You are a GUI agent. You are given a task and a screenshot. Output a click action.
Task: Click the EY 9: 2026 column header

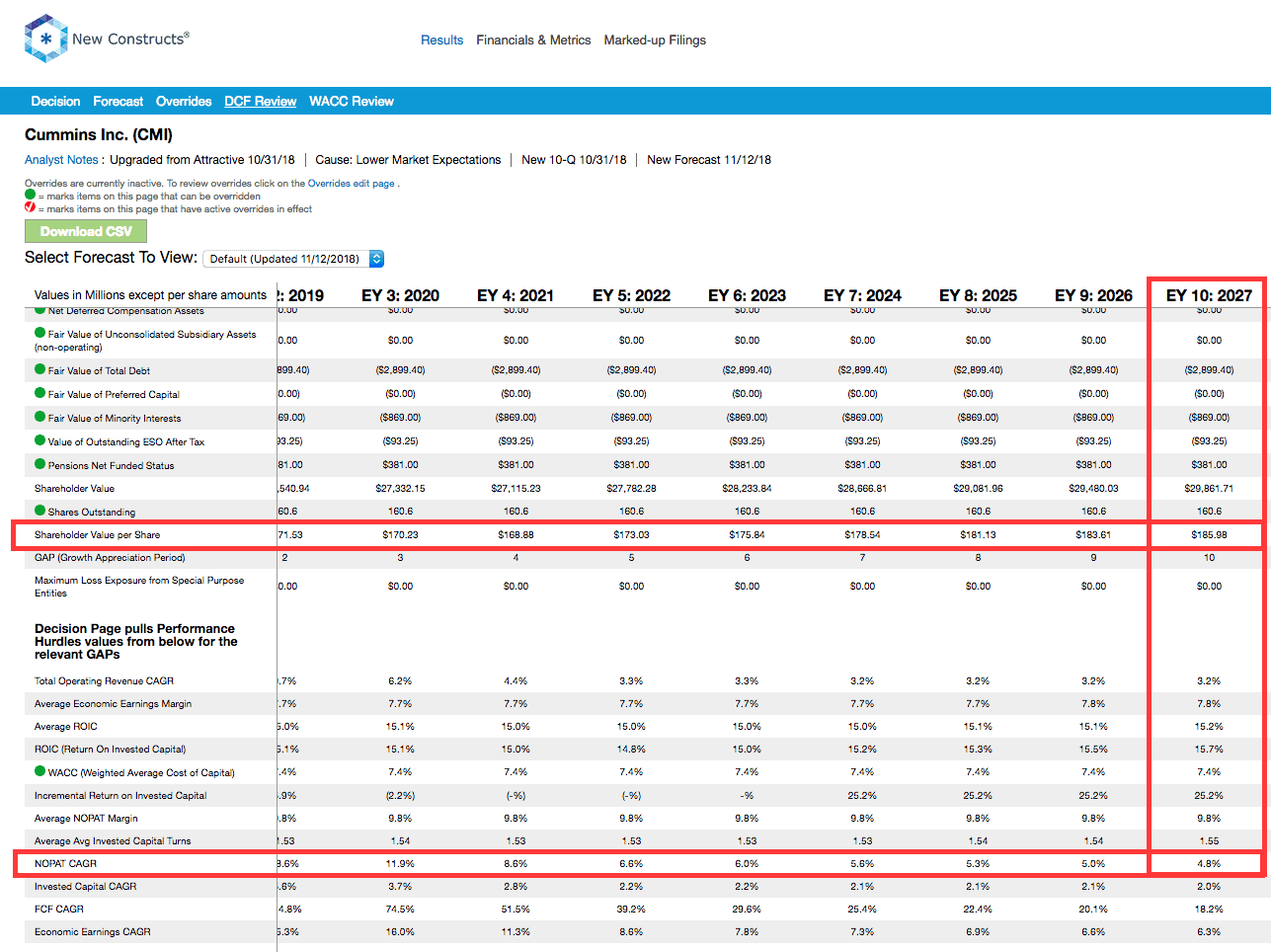(x=1093, y=295)
